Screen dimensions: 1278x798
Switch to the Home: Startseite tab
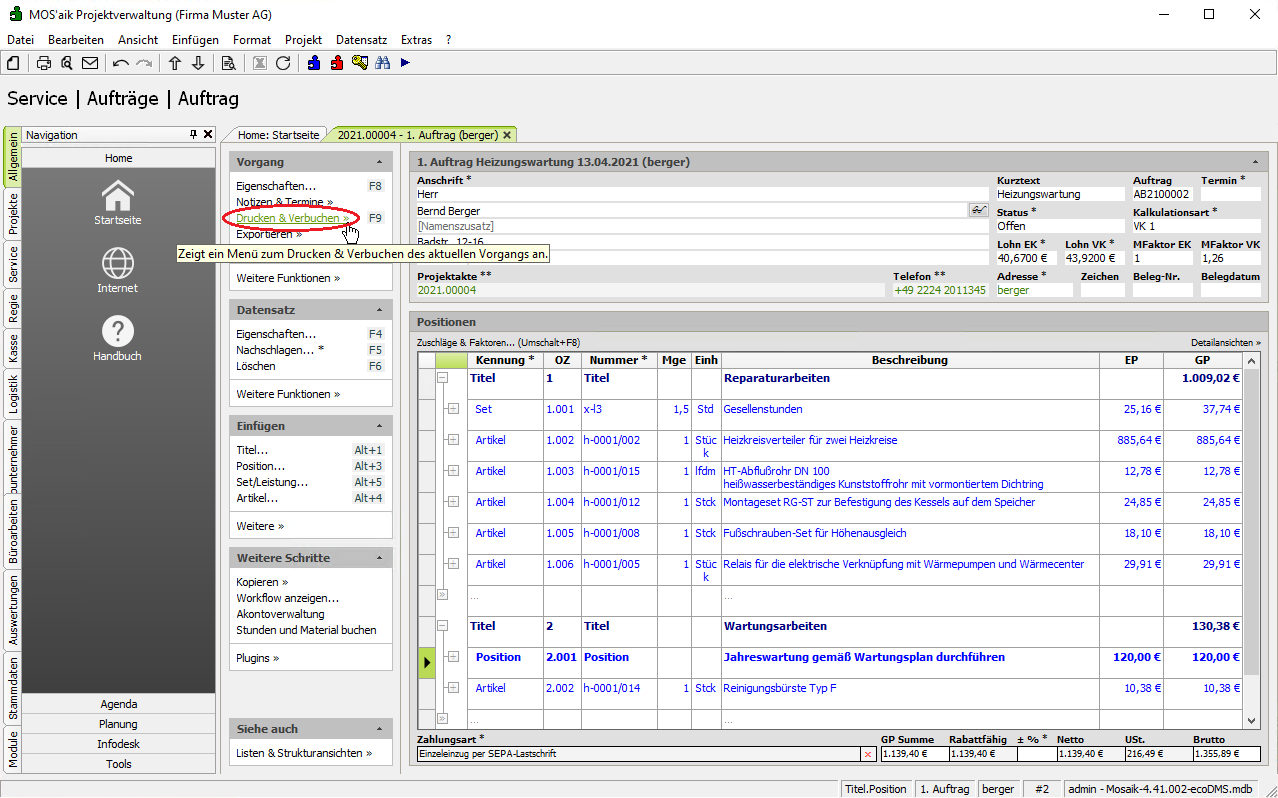click(x=278, y=134)
